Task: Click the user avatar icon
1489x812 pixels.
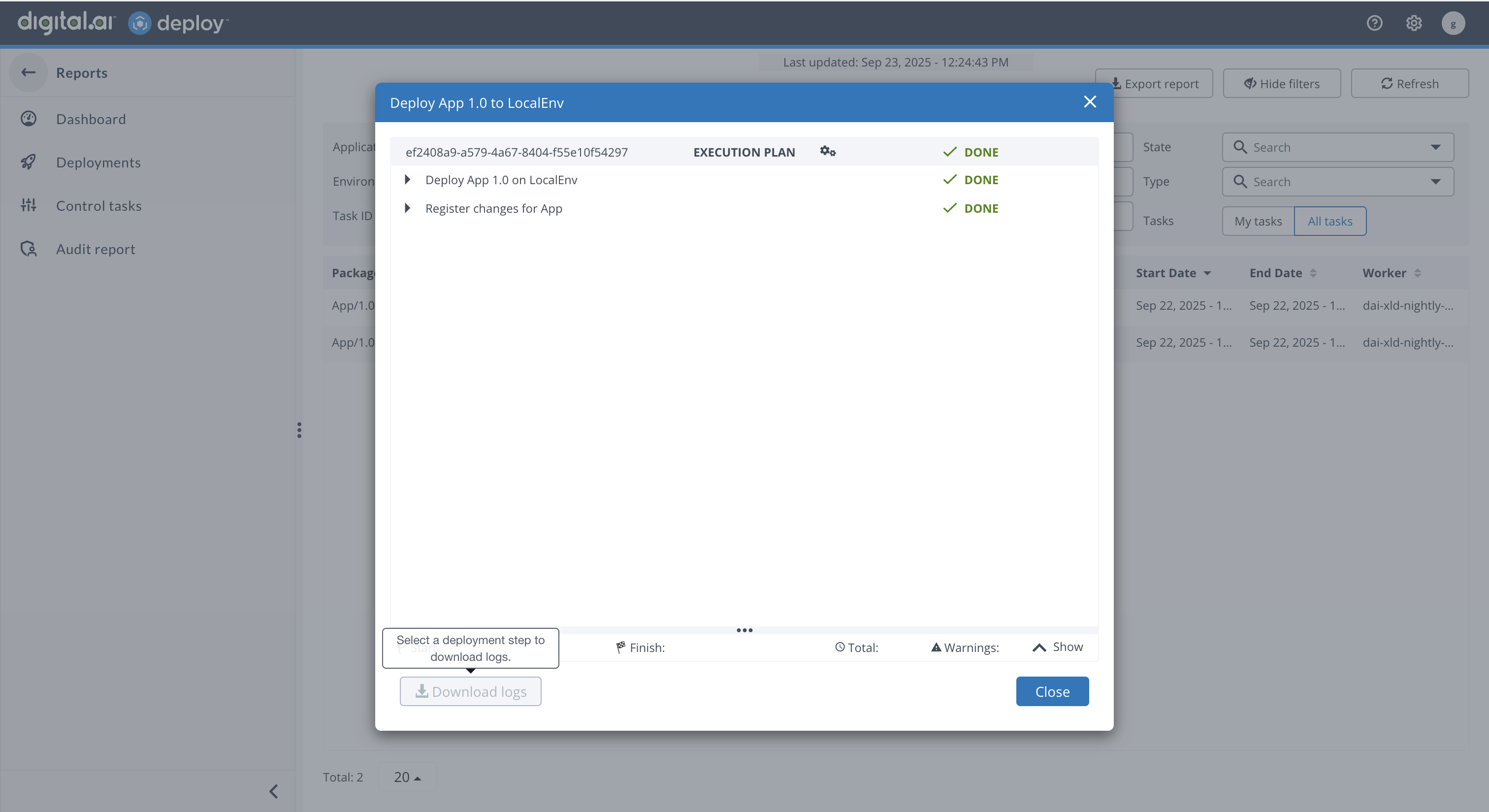Action: pos(1453,23)
